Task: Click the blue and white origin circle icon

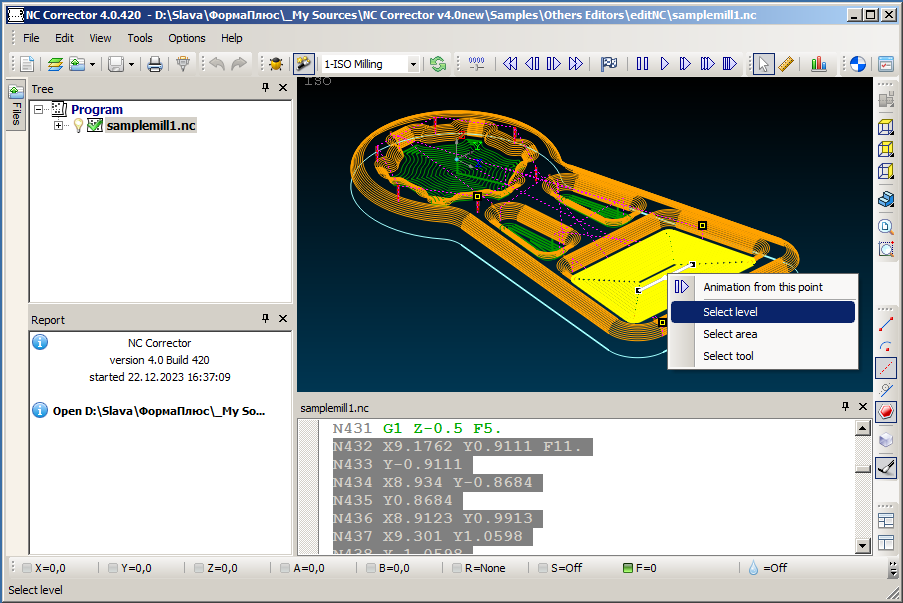Action: (x=858, y=64)
